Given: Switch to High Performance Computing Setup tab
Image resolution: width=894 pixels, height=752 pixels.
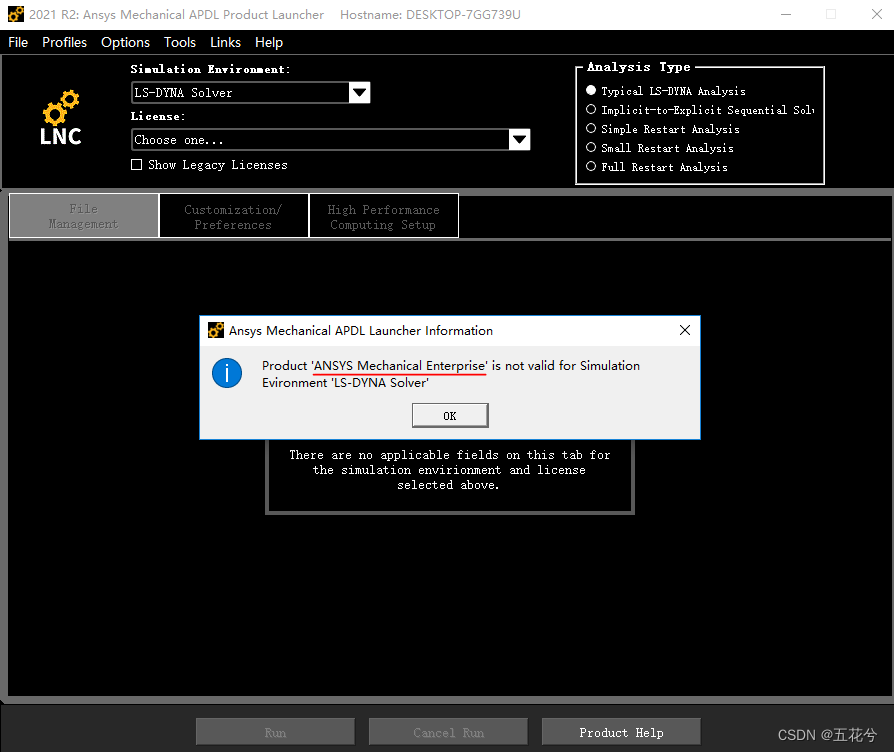Looking at the screenshot, I should click(x=384, y=215).
